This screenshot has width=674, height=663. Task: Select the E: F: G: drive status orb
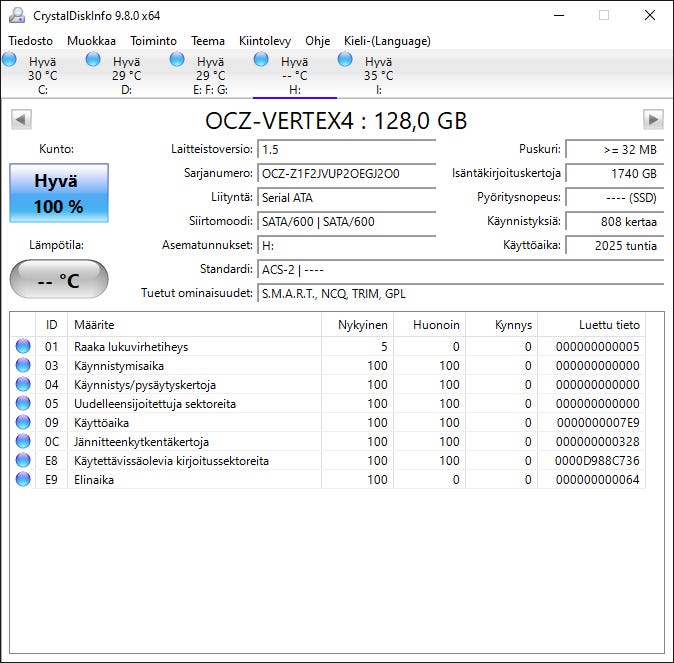(177, 59)
